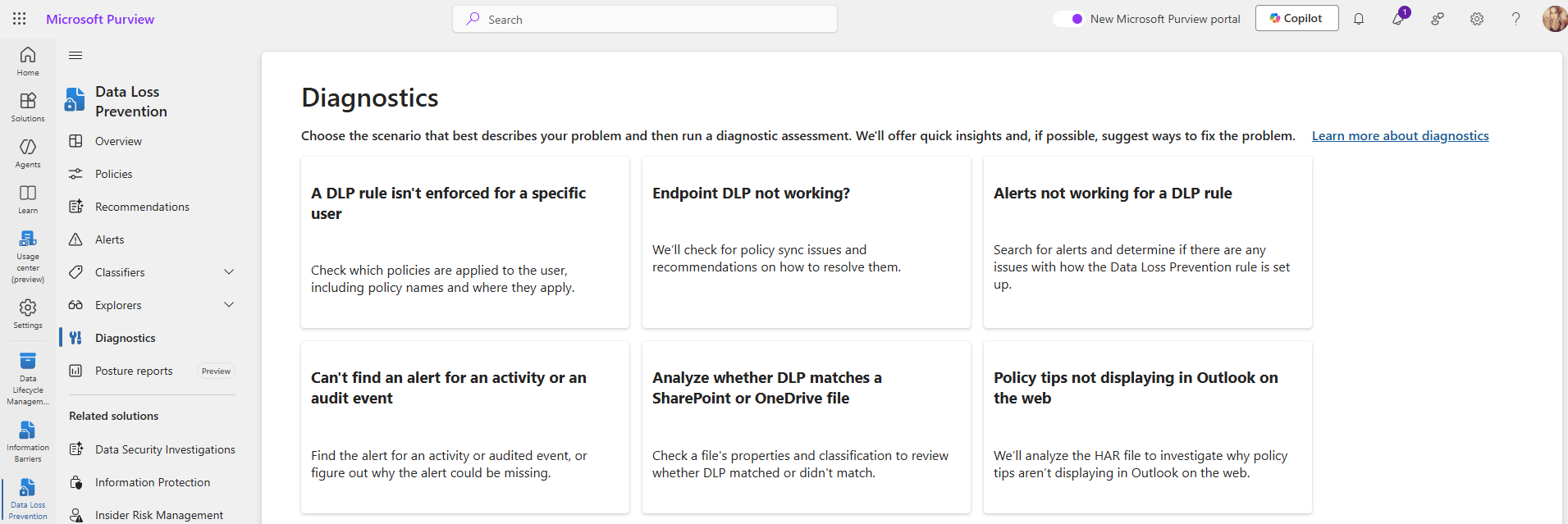Turn off New Microsoft Purview portal toggle
This screenshot has height=524, width=1568.
(1069, 19)
